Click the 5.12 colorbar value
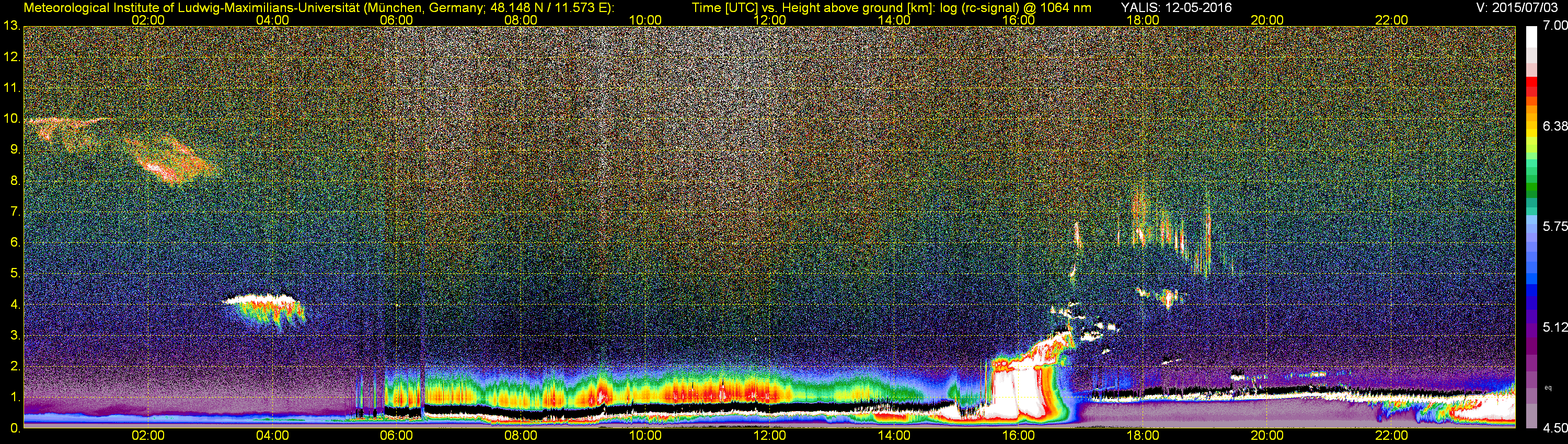The width and height of the screenshot is (1568, 444). click(1554, 327)
